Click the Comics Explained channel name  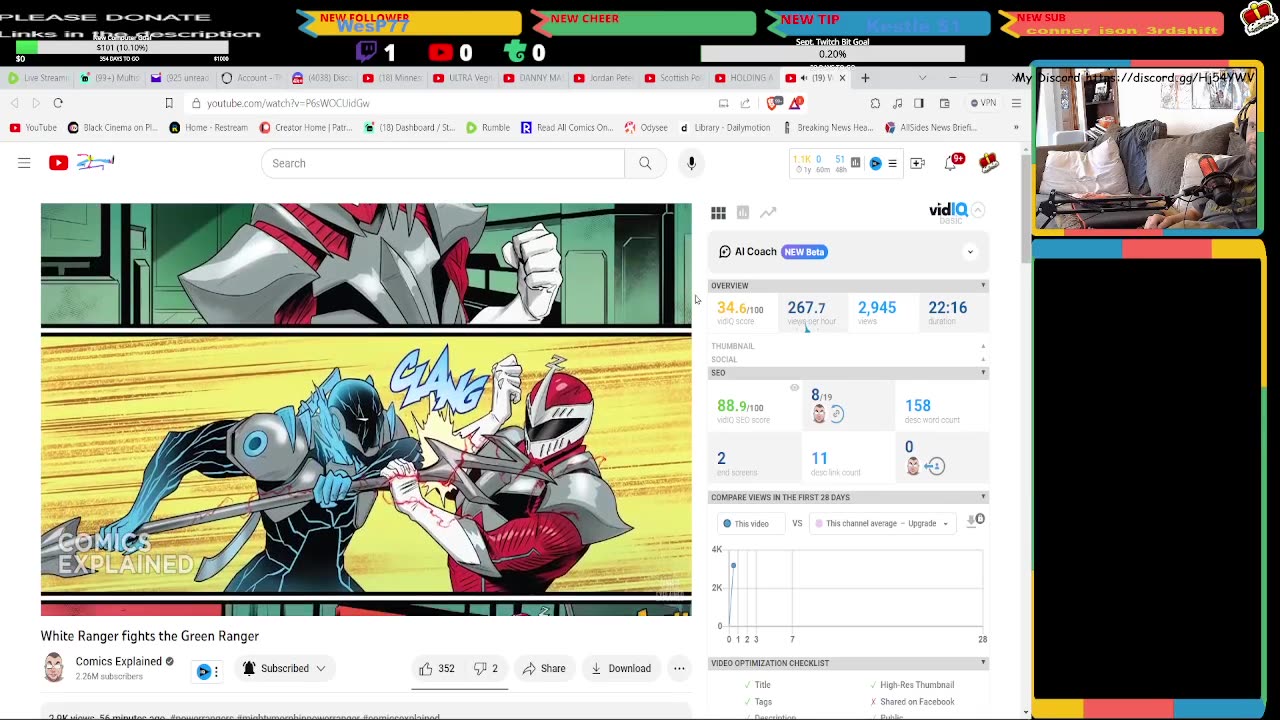coord(118,661)
